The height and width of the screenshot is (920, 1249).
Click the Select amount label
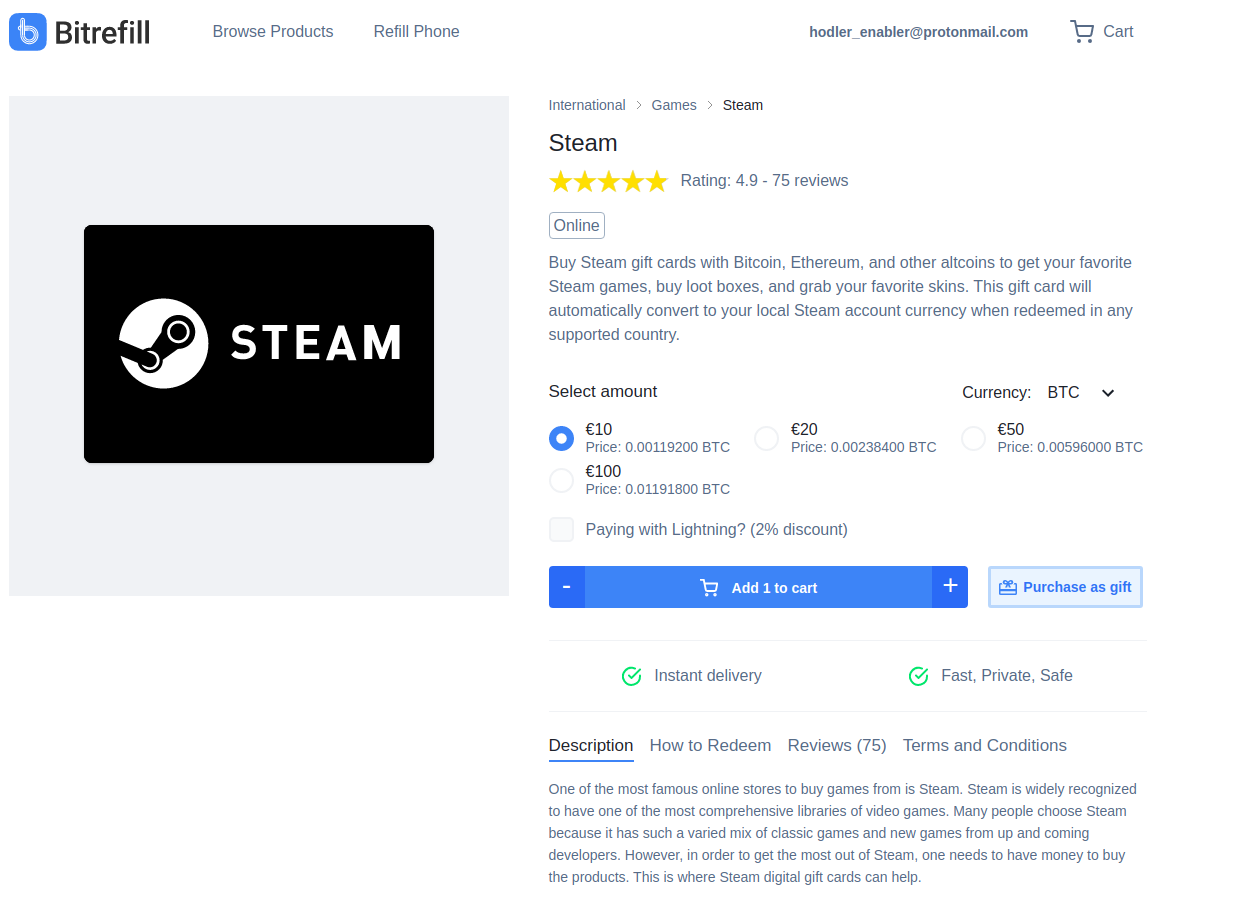[x=603, y=392]
